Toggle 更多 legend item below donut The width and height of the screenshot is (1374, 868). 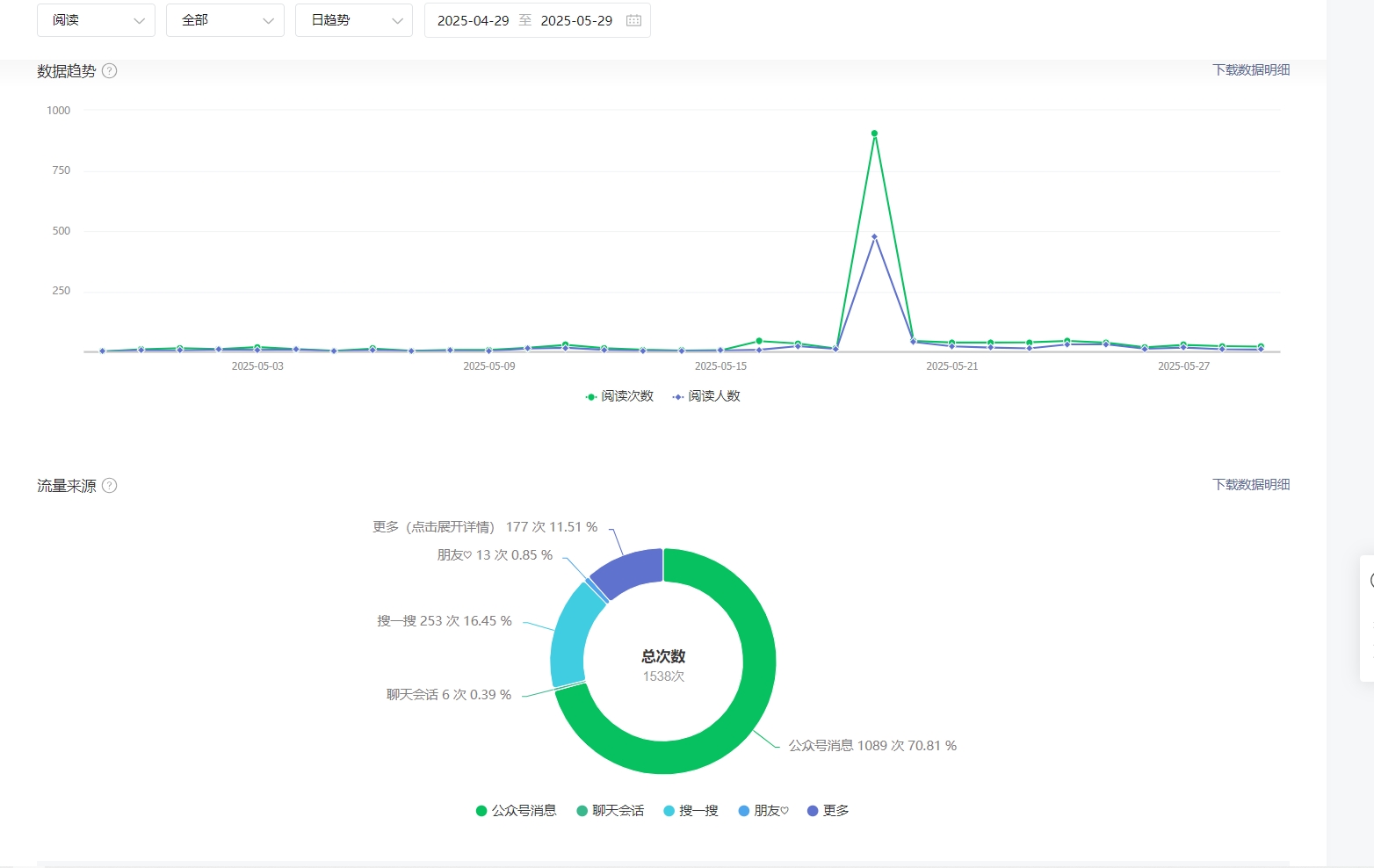click(828, 811)
